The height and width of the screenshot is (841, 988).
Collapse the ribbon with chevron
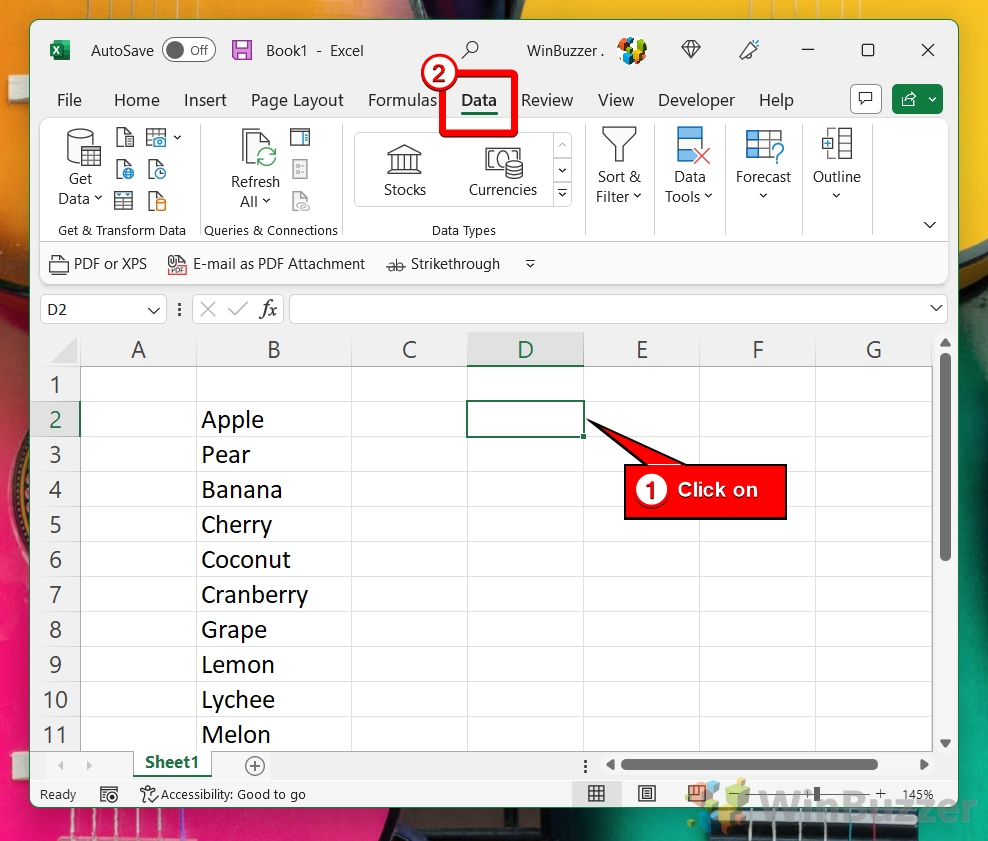(929, 225)
